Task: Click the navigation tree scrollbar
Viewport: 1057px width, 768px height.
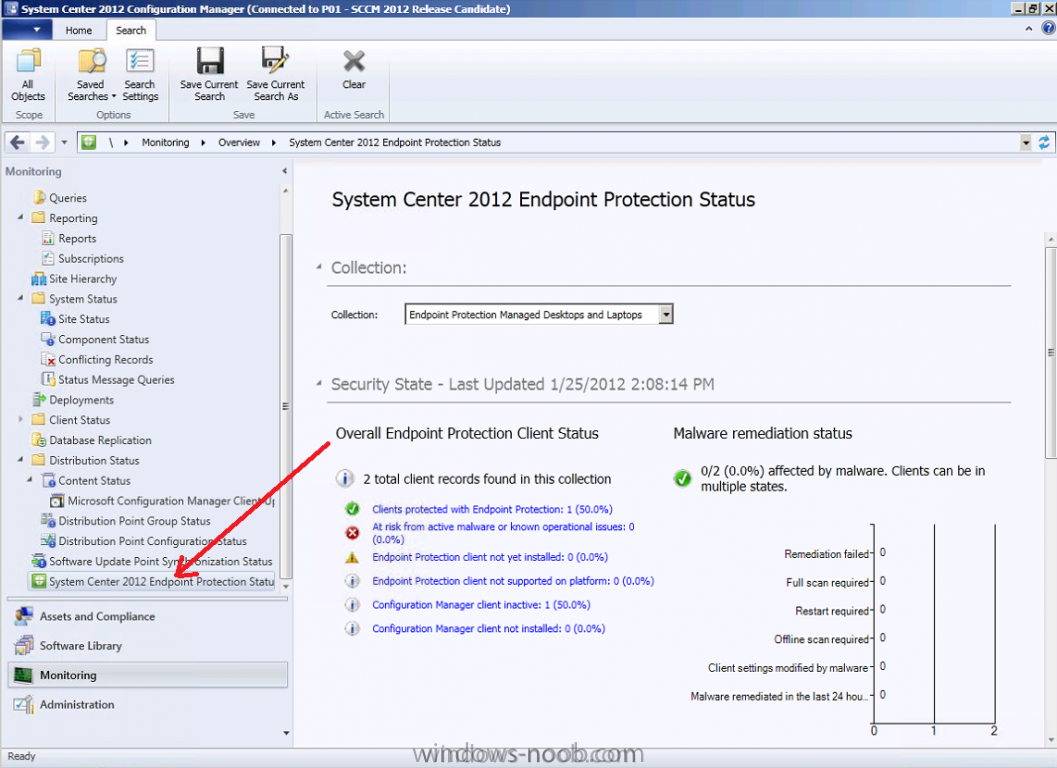Action: point(286,405)
